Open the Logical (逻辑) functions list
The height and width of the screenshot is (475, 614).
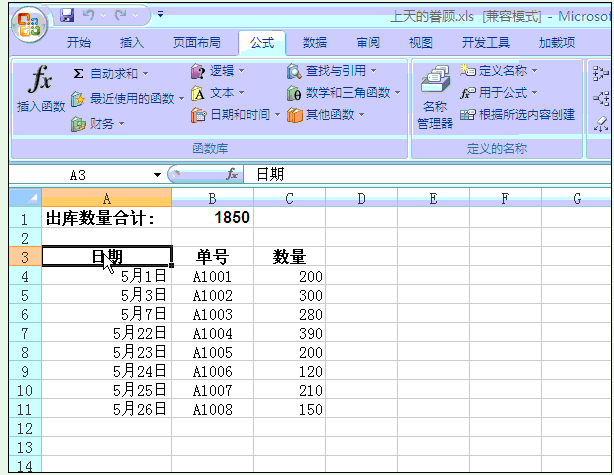217,71
